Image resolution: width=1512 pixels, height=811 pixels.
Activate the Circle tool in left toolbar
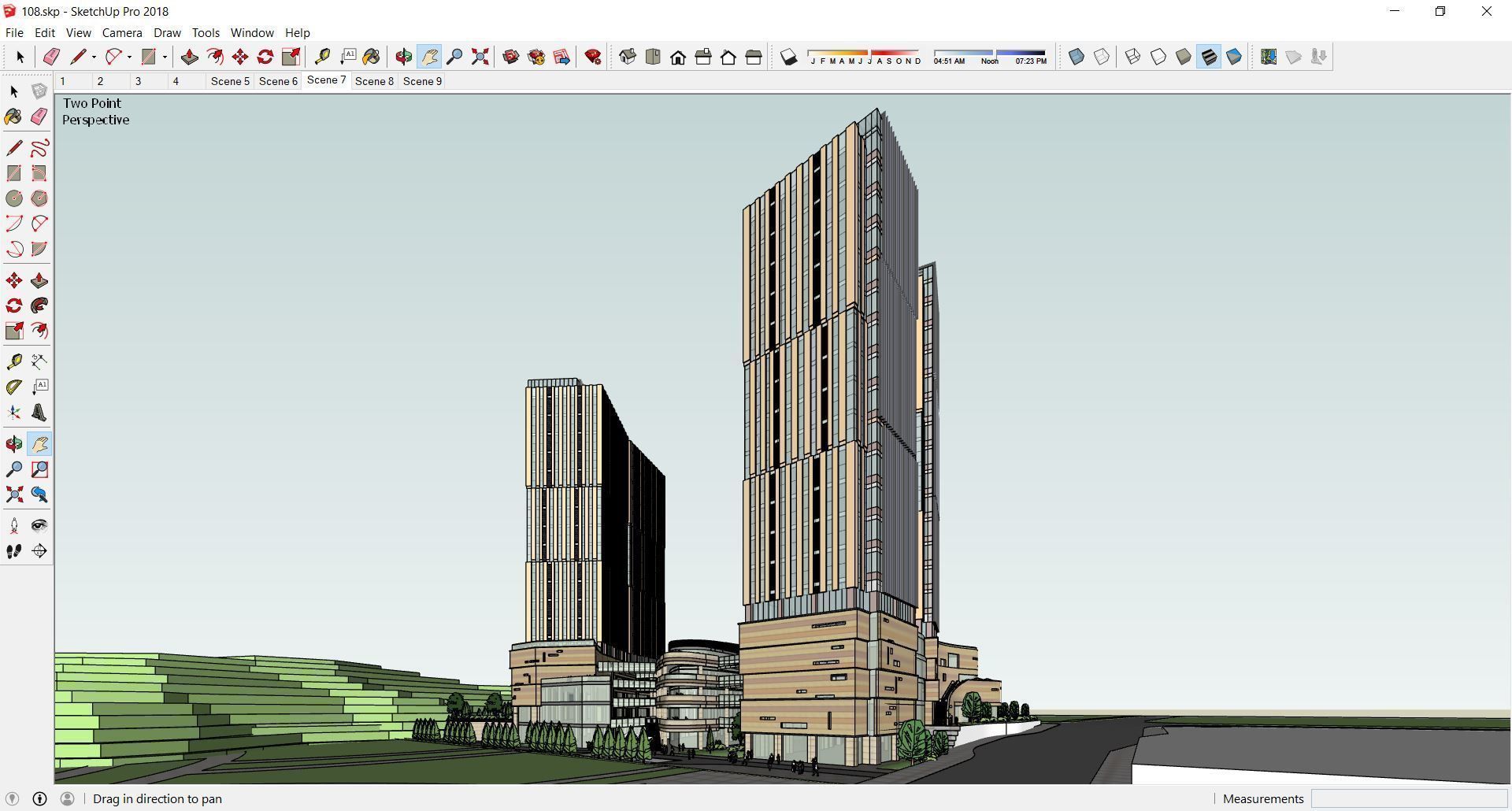point(14,198)
